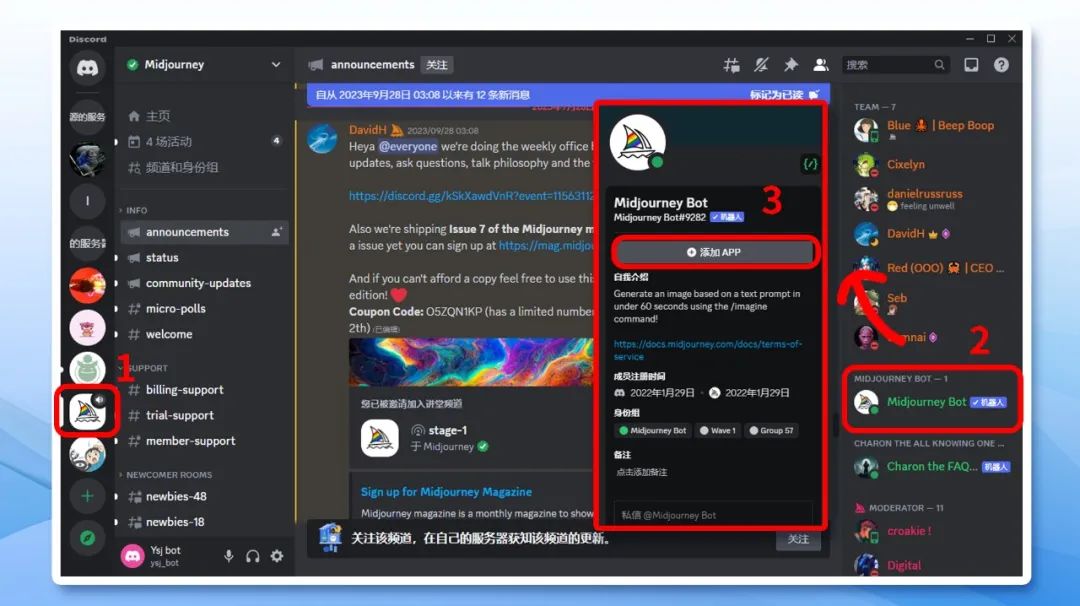The image size is (1080, 606).
Task: Click the 私信 @Midjourney Bot message field
Action: click(714, 514)
